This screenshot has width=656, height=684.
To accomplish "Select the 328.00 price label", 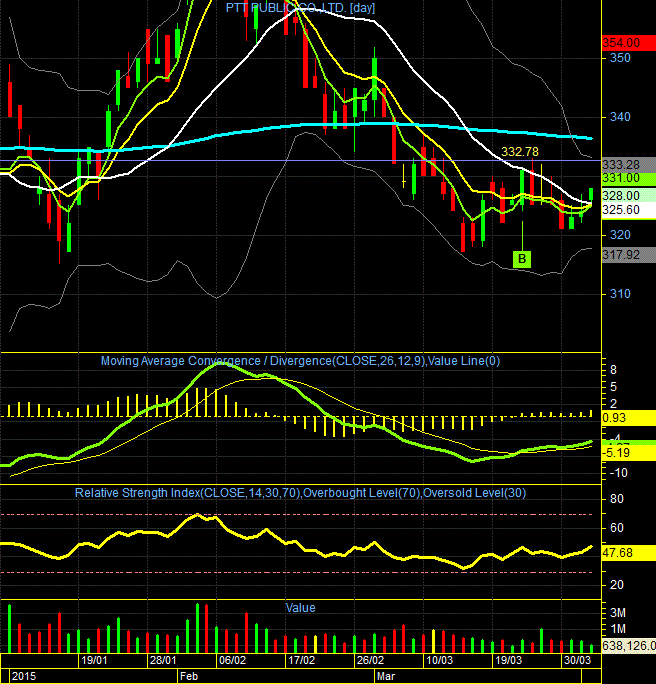I will pos(629,195).
